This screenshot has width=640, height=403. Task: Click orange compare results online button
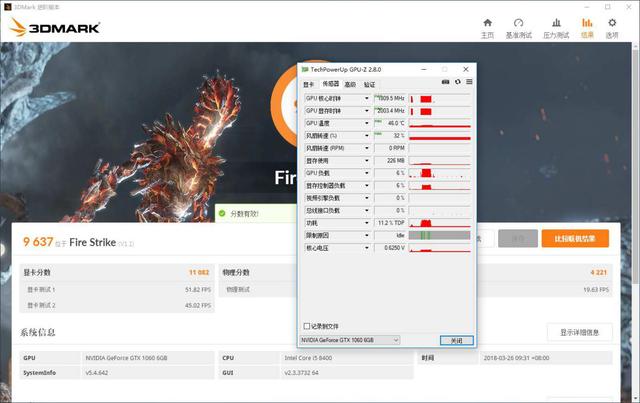tap(575, 238)
